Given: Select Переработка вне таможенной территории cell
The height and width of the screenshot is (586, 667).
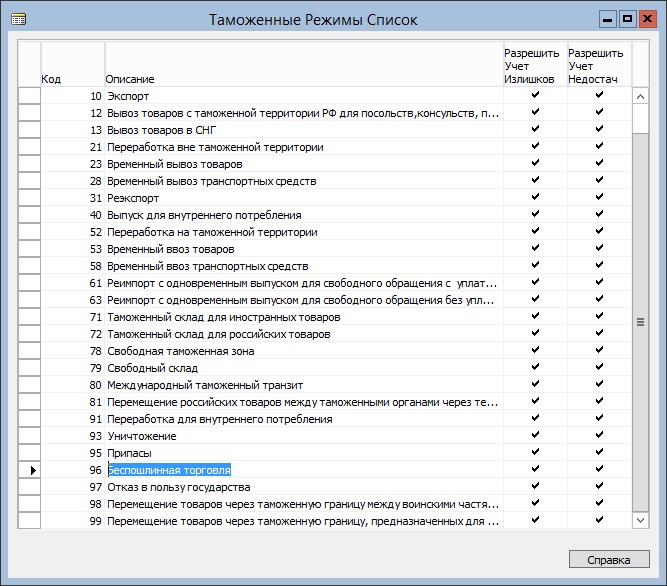Looking at the screenshot, I should pyautogui.click(x=304, y=147).
